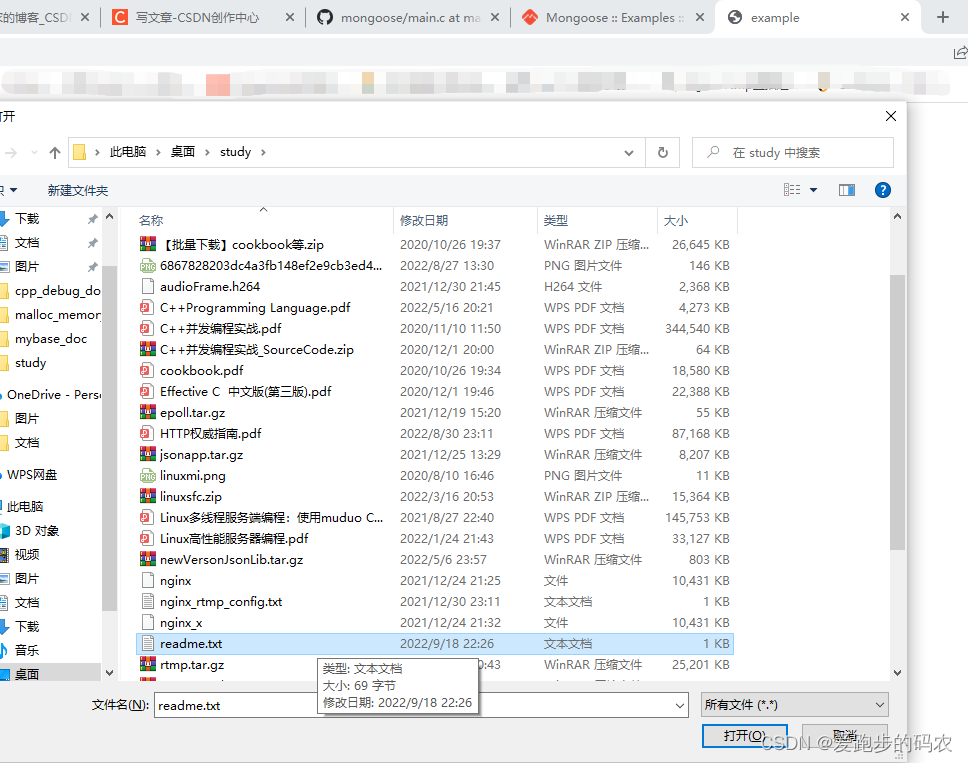
Task: Click the refresh icon beside the path bar
Action: [x=662, y=152]
